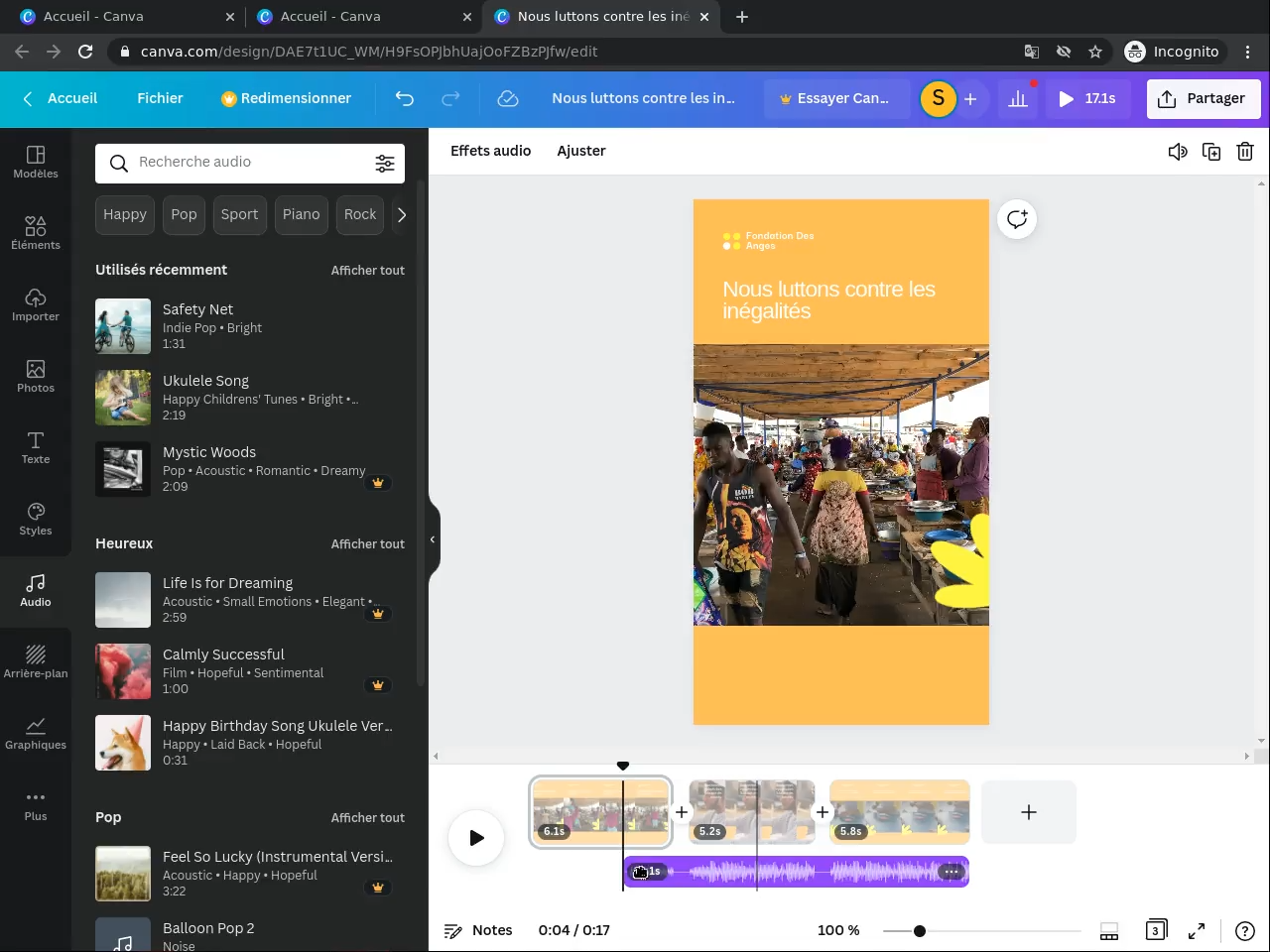
Task: Type in the Recherche audio field
Action: click(x=250, y=163)
